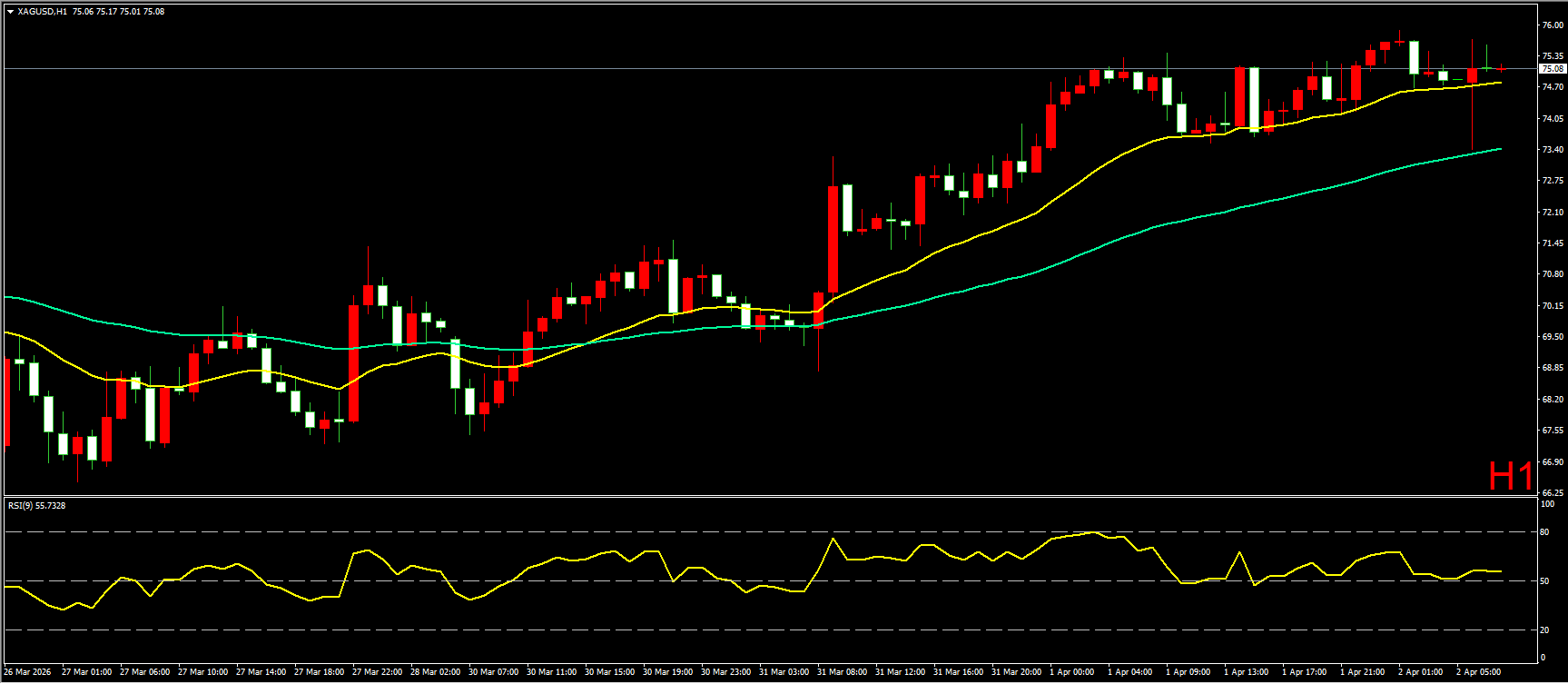
Task: Click the divider between chart and RSI panel
Action: click(772, 496)
